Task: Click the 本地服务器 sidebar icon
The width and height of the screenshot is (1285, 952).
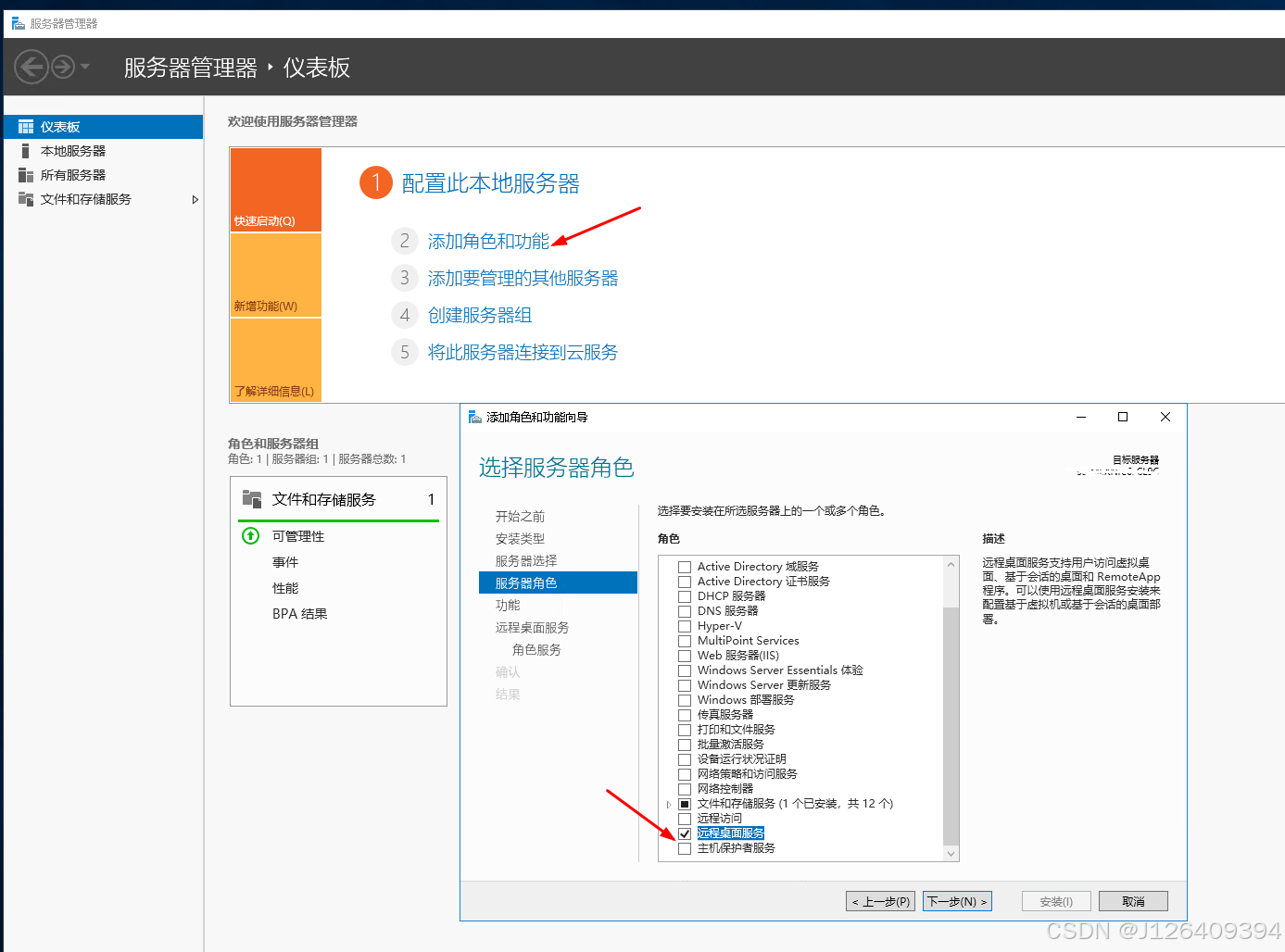Action: coord(26,151)
